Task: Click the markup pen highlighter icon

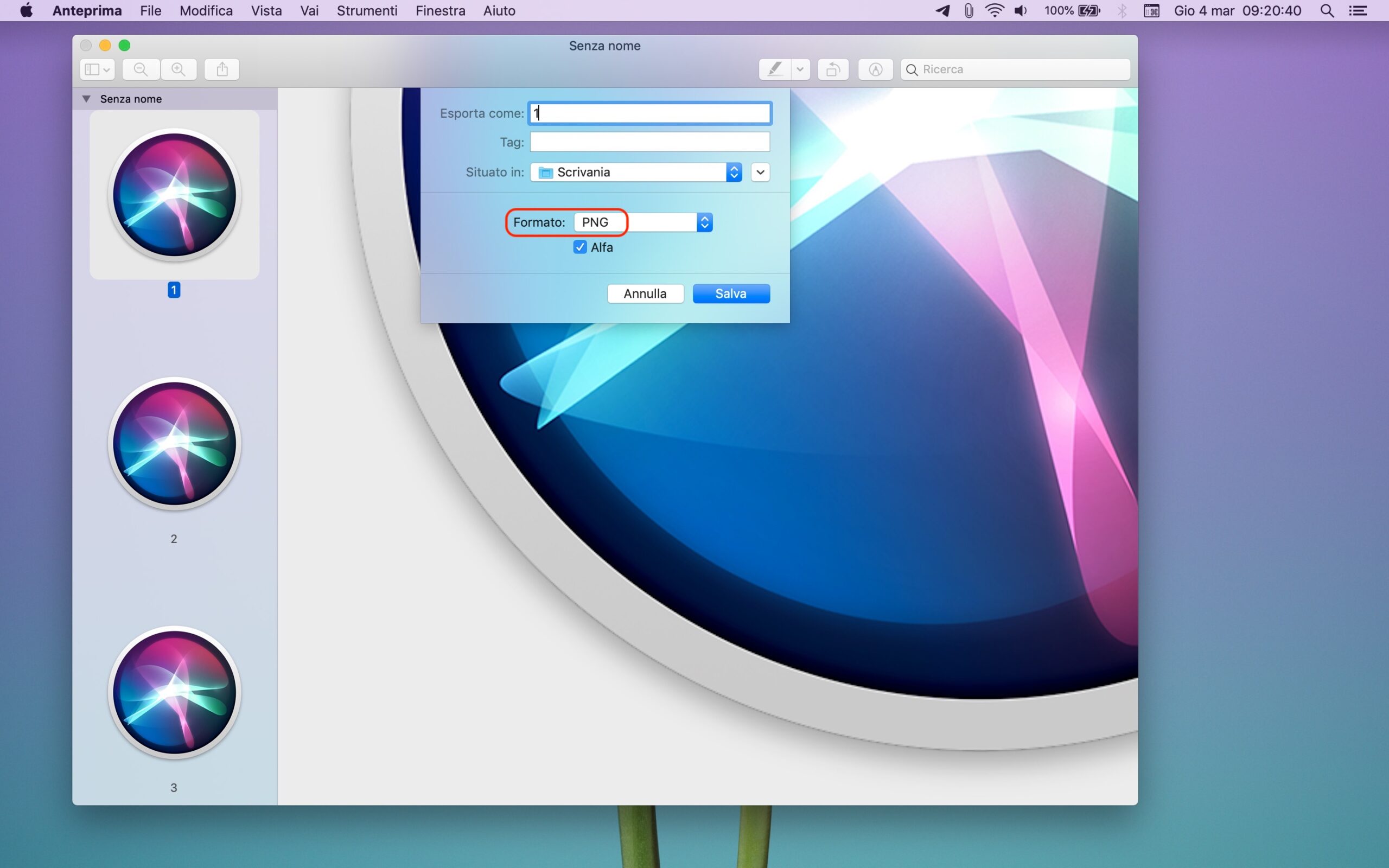Action: click(x=774, y=69)
